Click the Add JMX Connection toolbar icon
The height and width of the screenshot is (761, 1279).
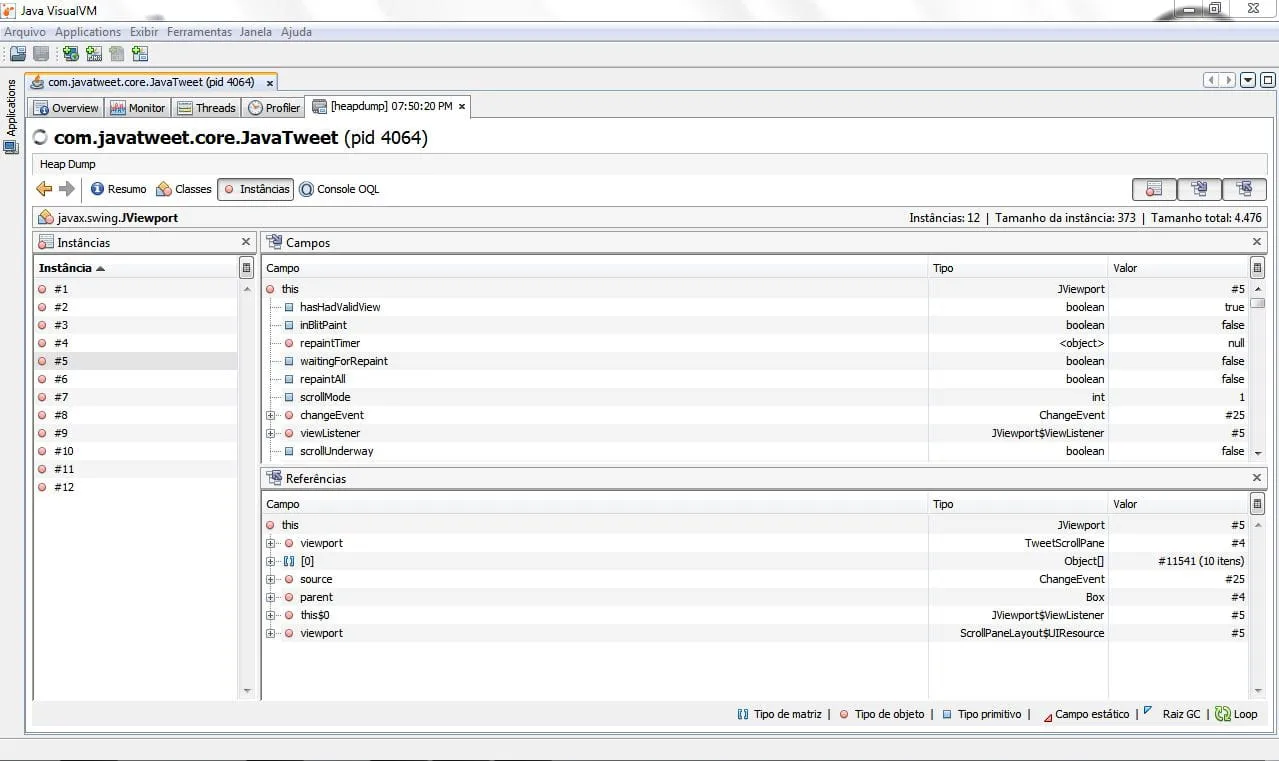point(94,54)
